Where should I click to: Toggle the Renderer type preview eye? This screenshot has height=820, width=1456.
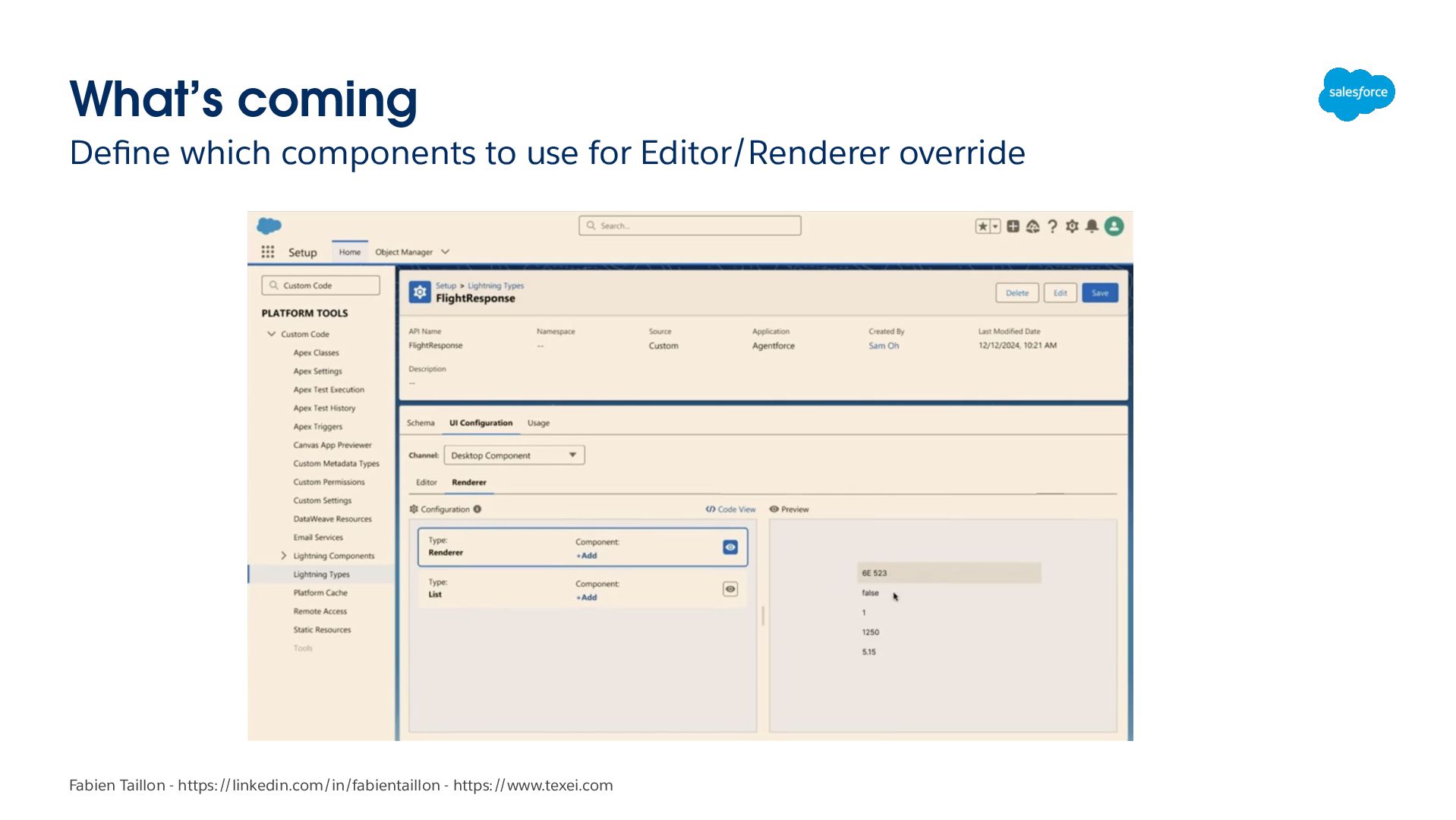coord(730,547)
